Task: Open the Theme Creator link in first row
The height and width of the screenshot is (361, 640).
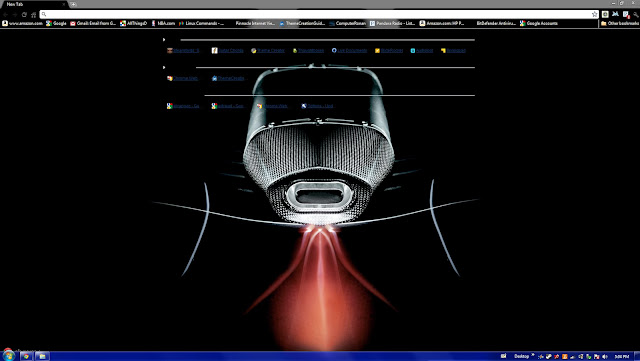Action: click(268, 51)
